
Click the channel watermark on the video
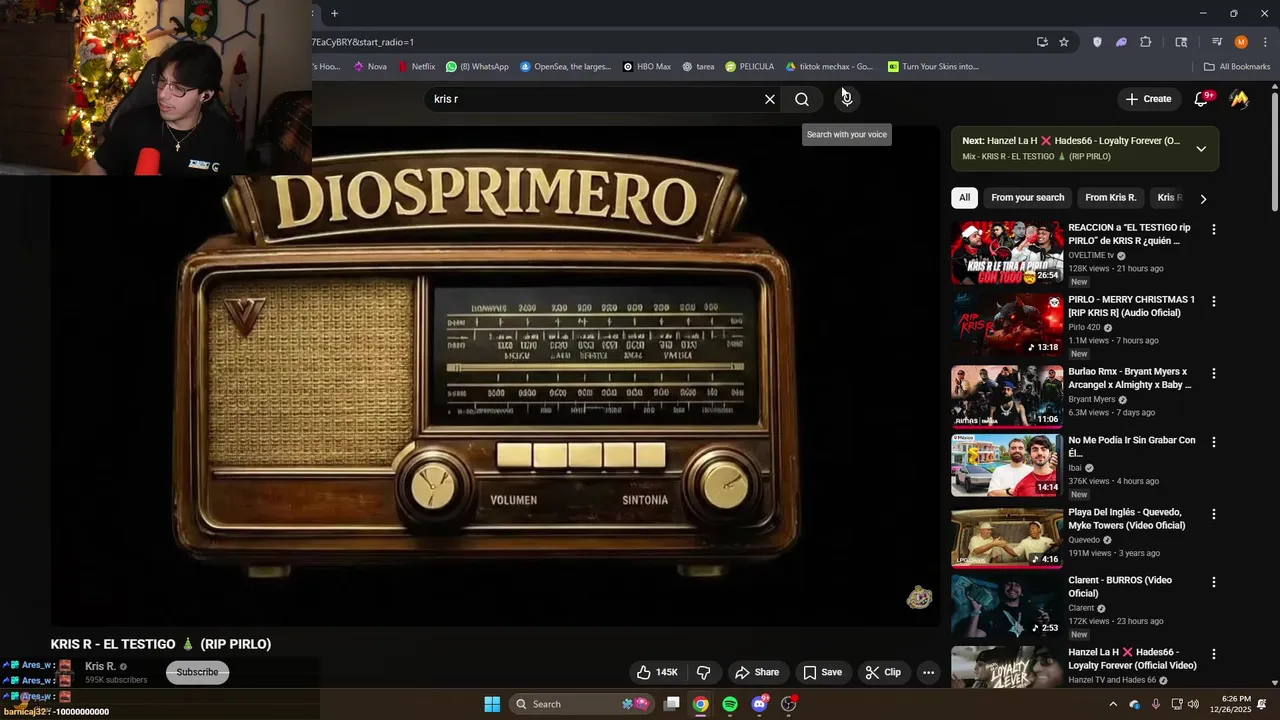click(x=919, y=598)
